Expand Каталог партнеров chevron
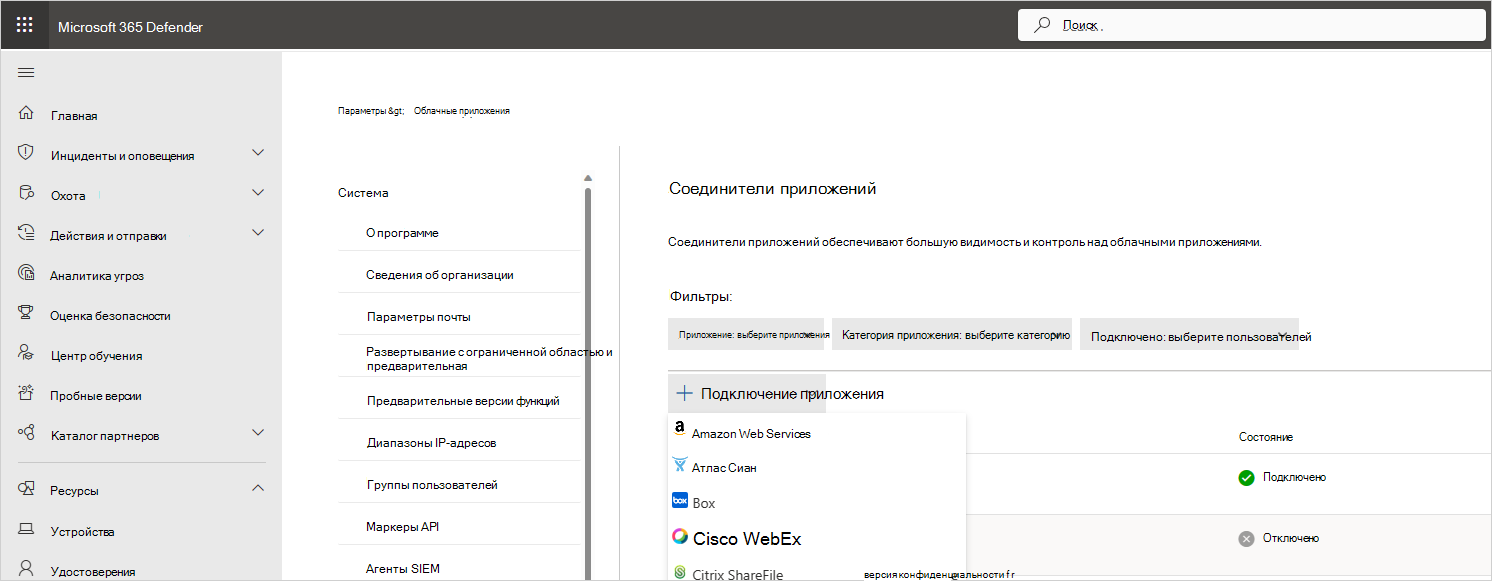This screenshot has height=581, width=1492. 258,433
